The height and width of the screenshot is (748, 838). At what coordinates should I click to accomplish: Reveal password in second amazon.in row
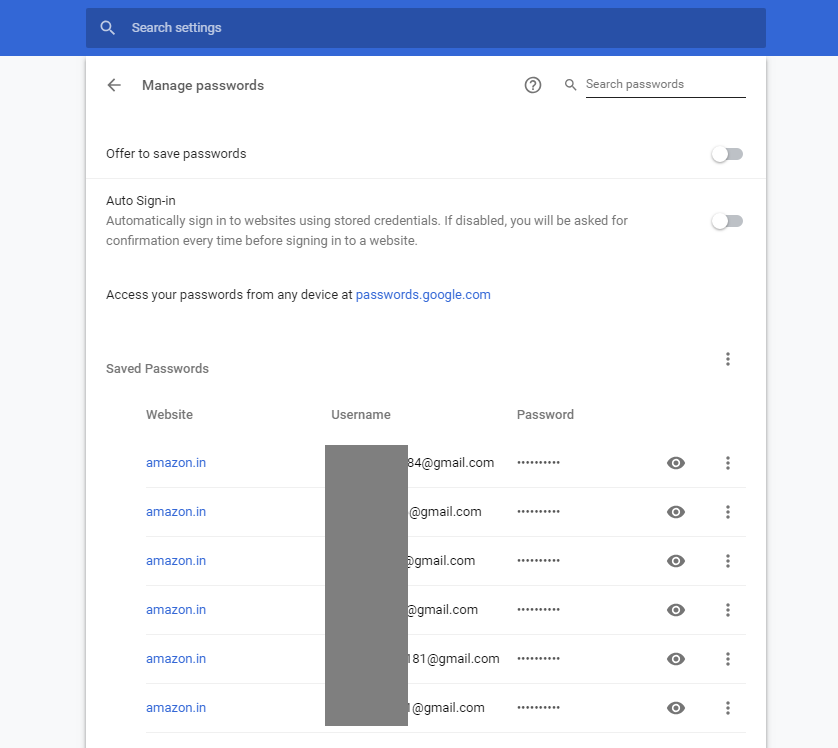point(676,512)
